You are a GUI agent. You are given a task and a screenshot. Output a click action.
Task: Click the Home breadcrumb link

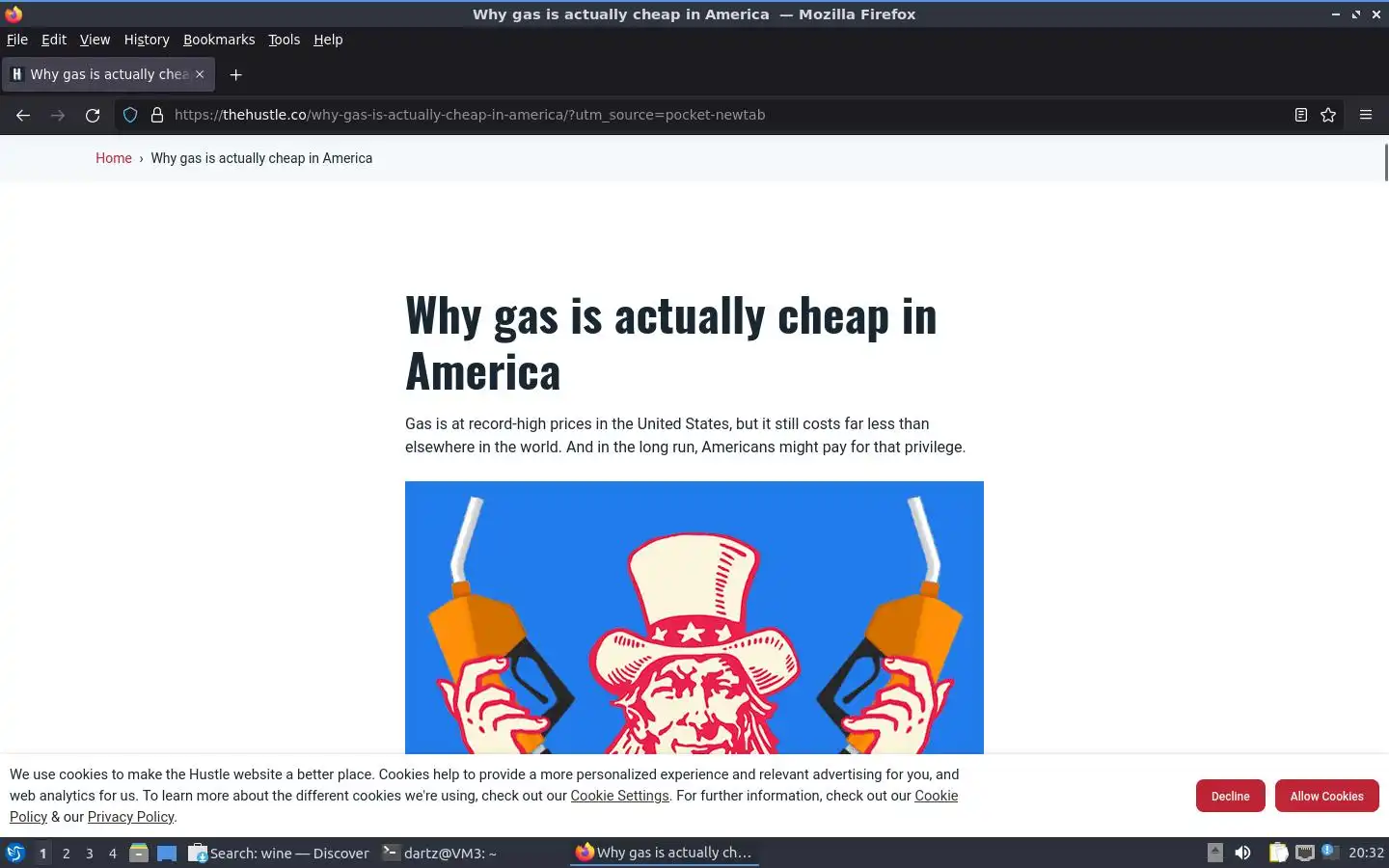[113, 158]
